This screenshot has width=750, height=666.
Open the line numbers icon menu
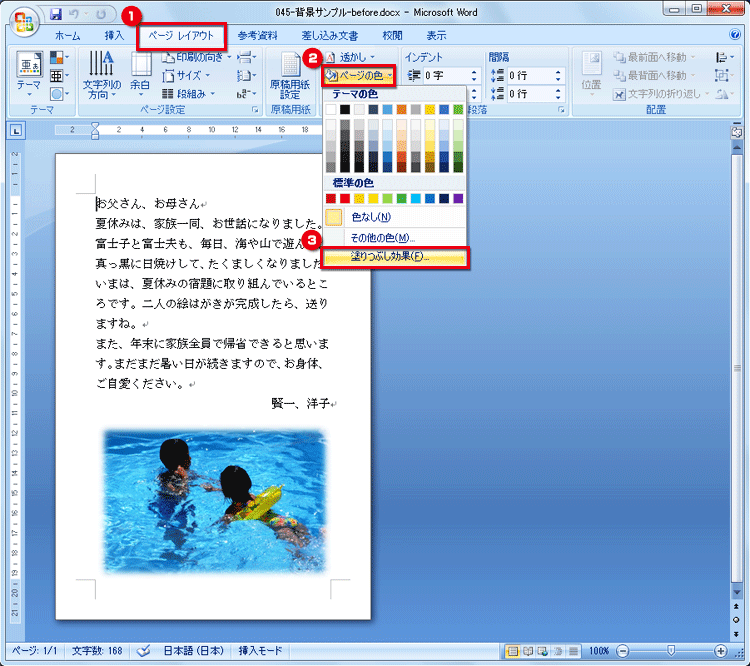(246, 76)
